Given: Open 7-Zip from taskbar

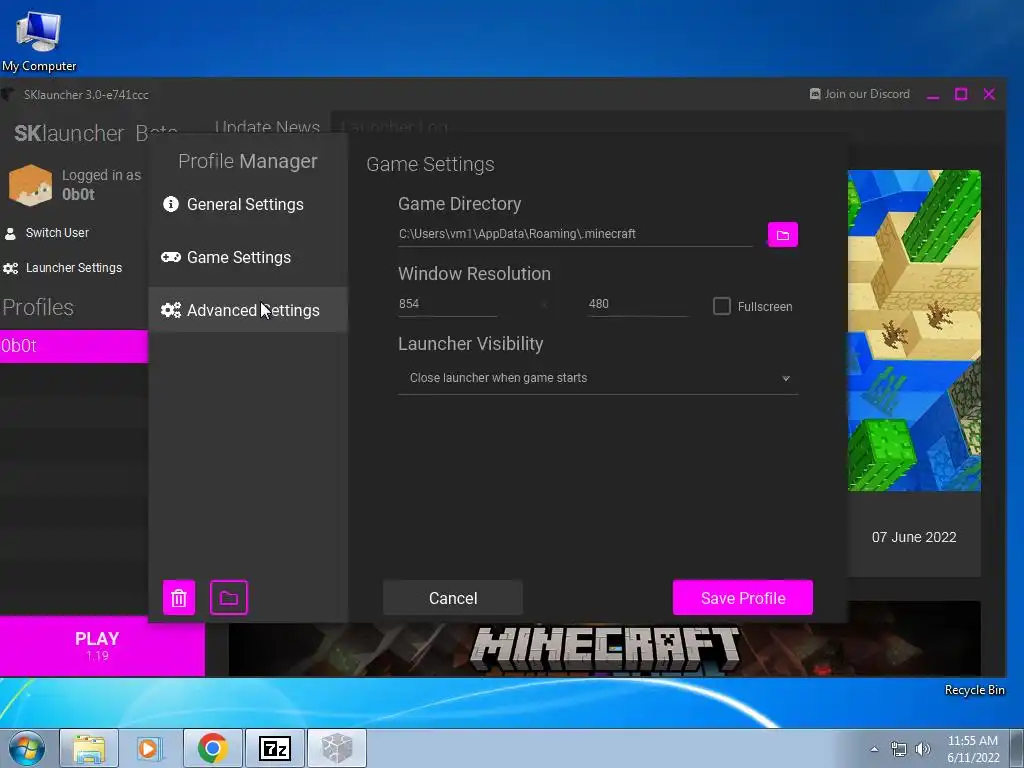Looking at the screenshot, I should pyautogui.click(x=274, y=748).
